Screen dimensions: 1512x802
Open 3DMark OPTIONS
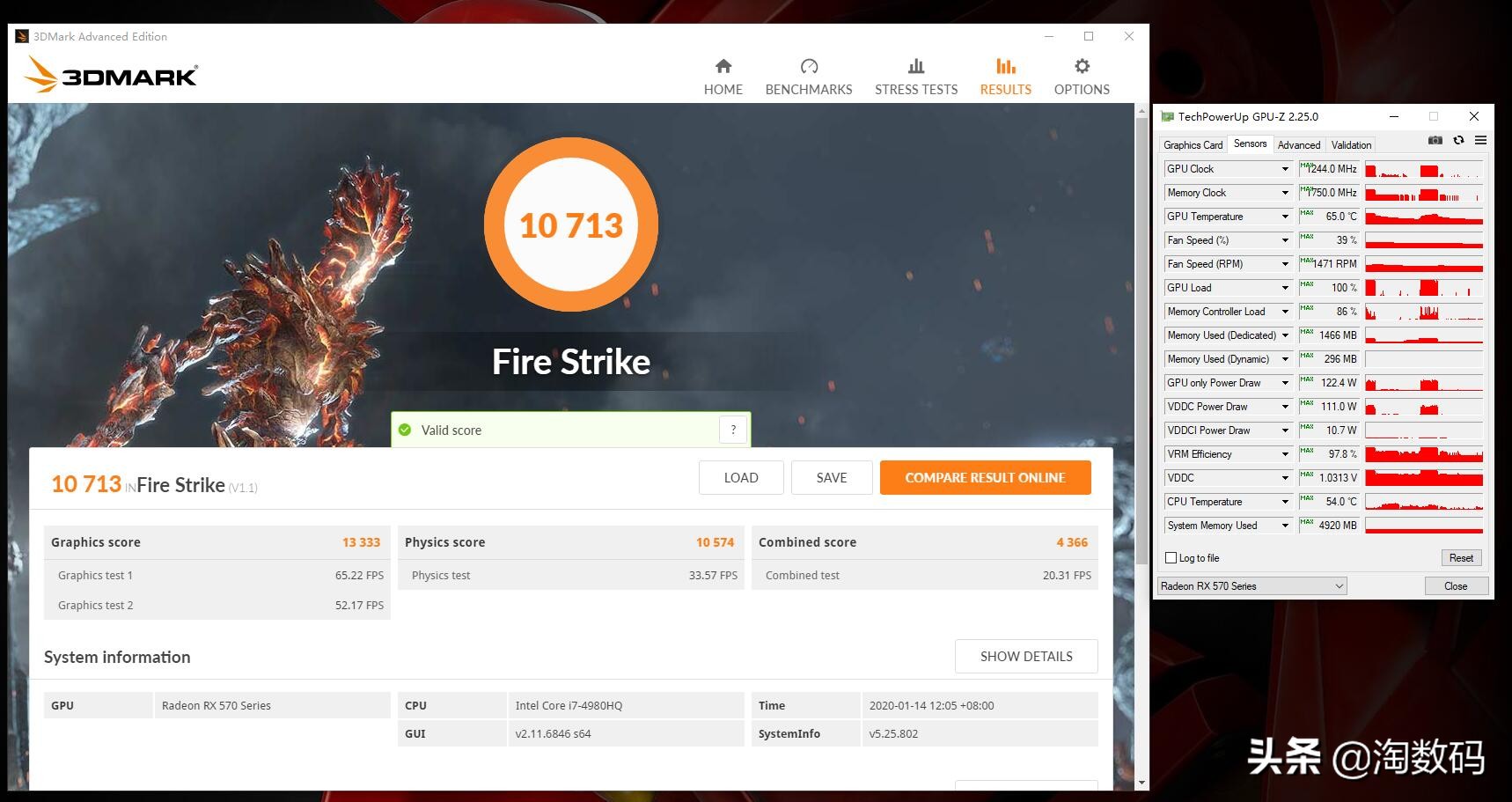pyautogui.click(x=1082, y=77)
